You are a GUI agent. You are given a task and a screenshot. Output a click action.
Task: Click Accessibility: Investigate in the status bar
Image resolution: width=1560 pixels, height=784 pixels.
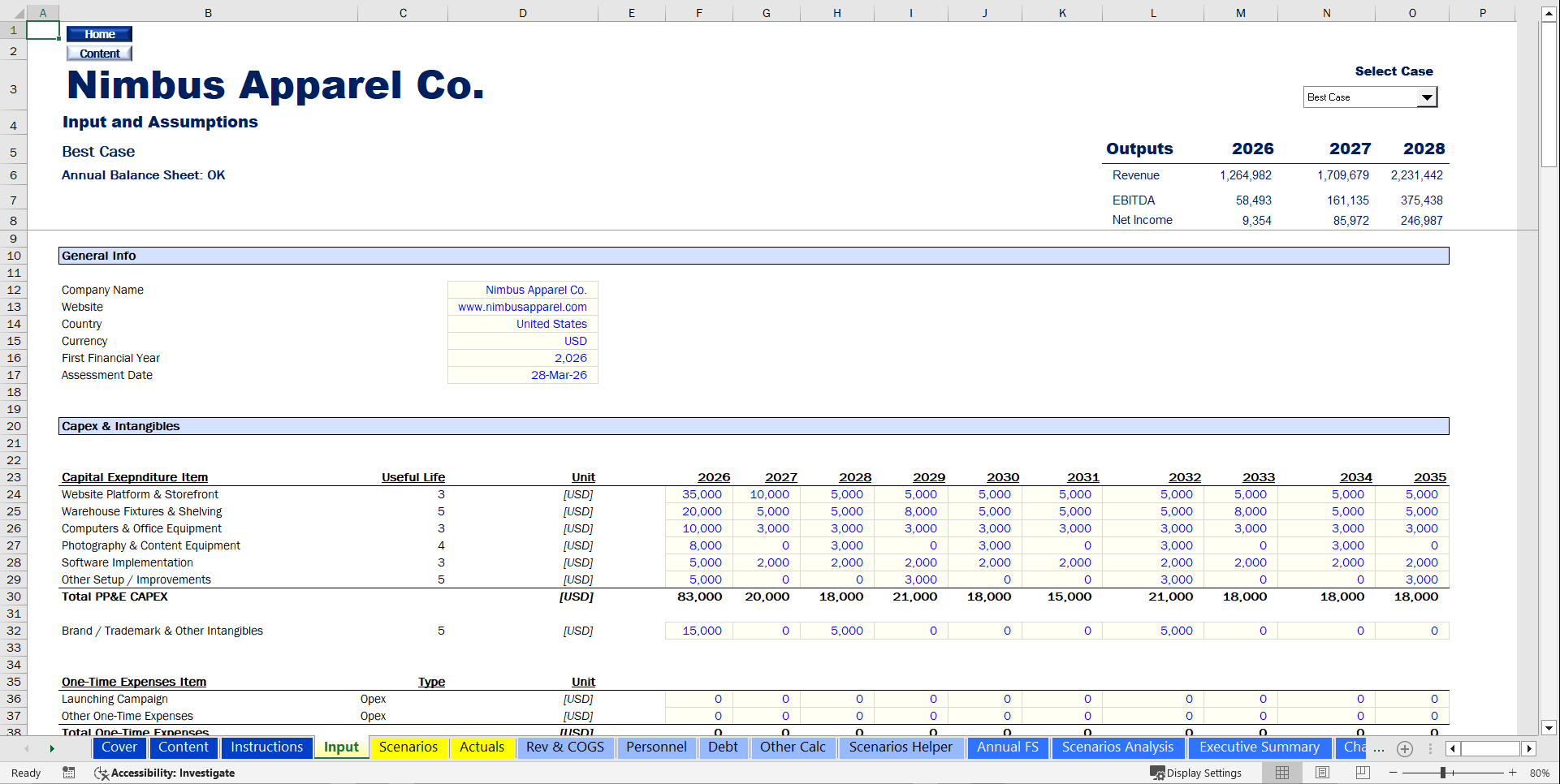pos(172,773)
